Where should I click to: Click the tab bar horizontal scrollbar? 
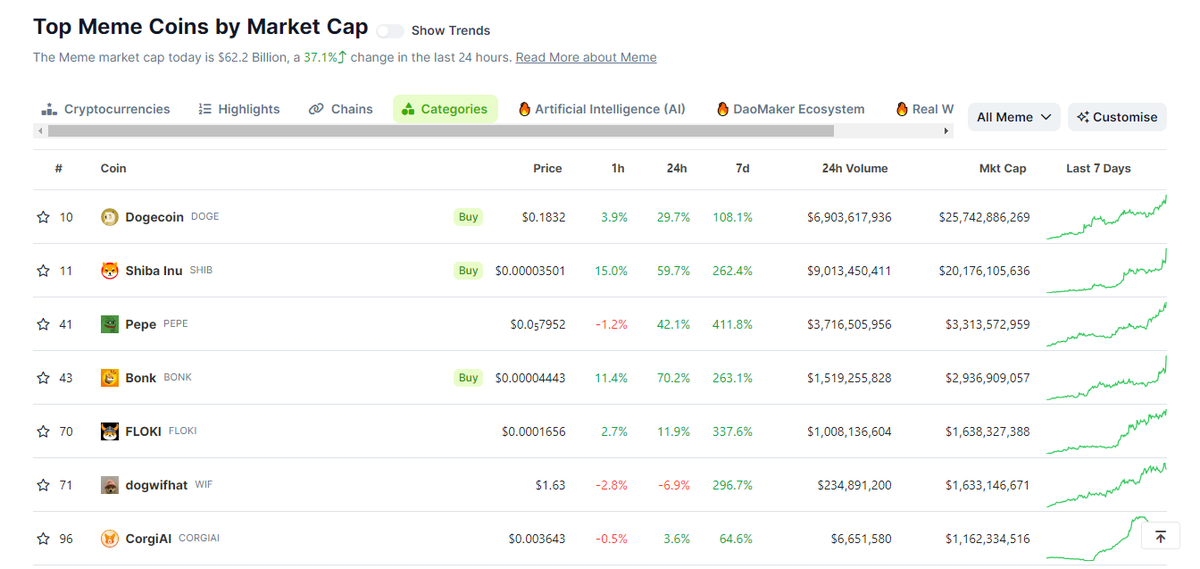pyautogui.click(x=440, y=131)
